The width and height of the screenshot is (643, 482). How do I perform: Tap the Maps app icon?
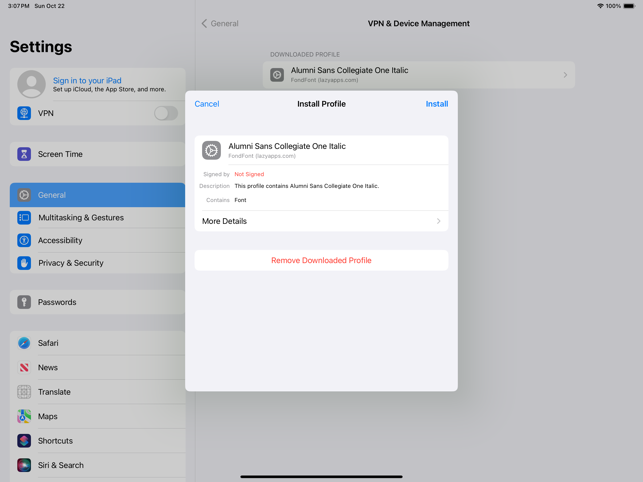[x=24, y=416]
